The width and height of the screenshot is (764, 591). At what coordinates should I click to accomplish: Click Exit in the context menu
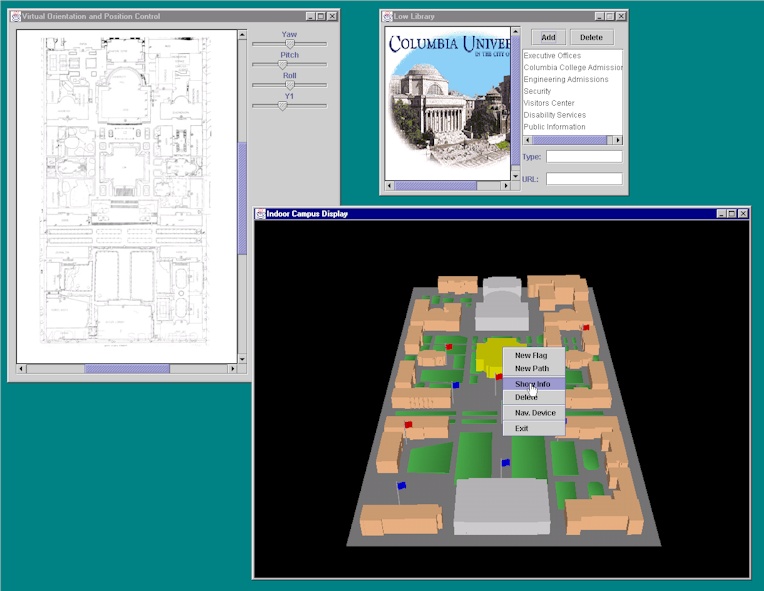[521, 428]
